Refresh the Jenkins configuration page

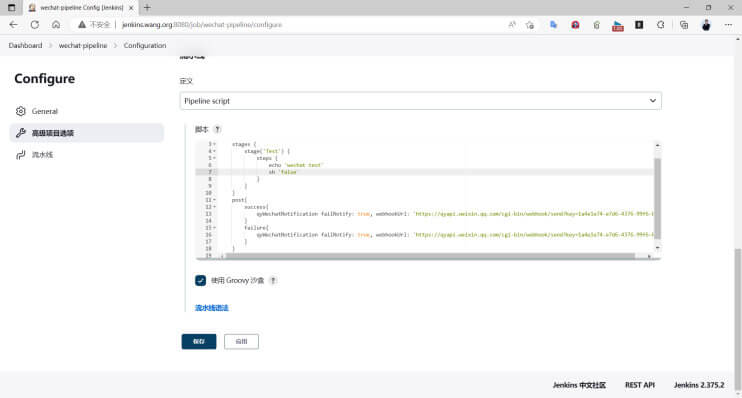(x=35, y=25)
